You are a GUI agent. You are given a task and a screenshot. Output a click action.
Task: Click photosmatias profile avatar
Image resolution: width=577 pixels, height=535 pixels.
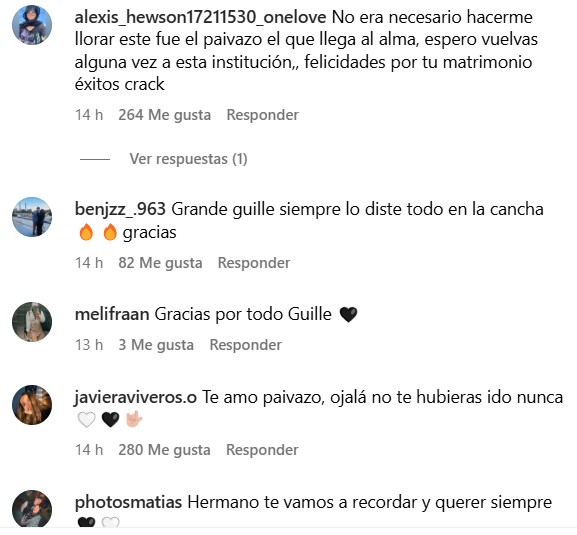(32, 510)
